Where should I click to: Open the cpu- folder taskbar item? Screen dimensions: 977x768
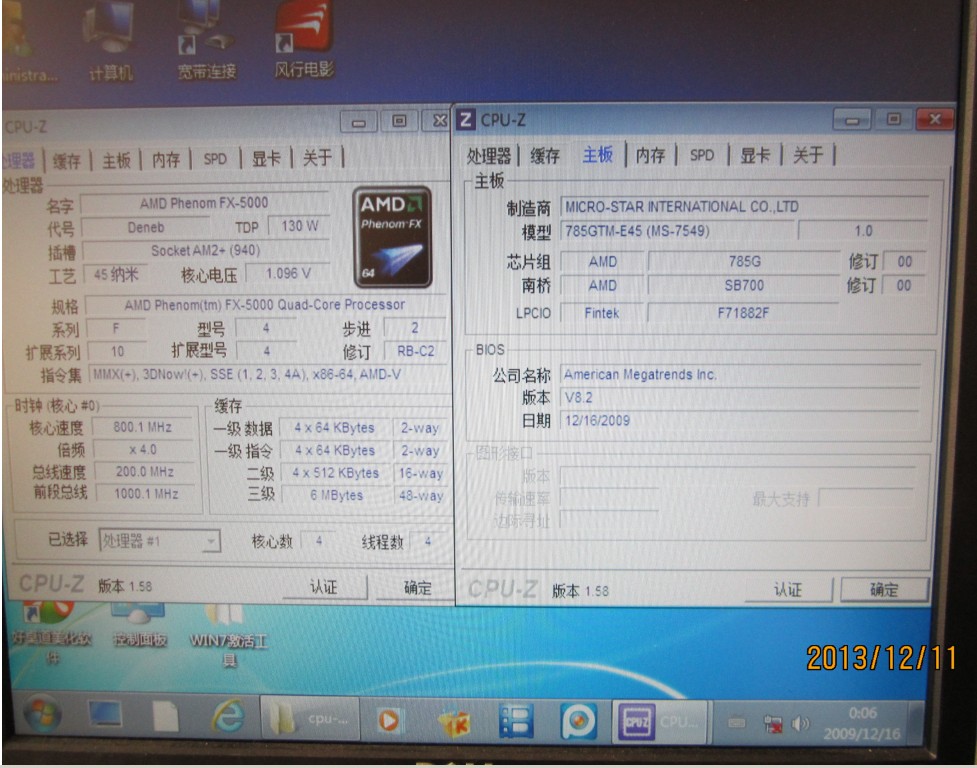(309, 719)
